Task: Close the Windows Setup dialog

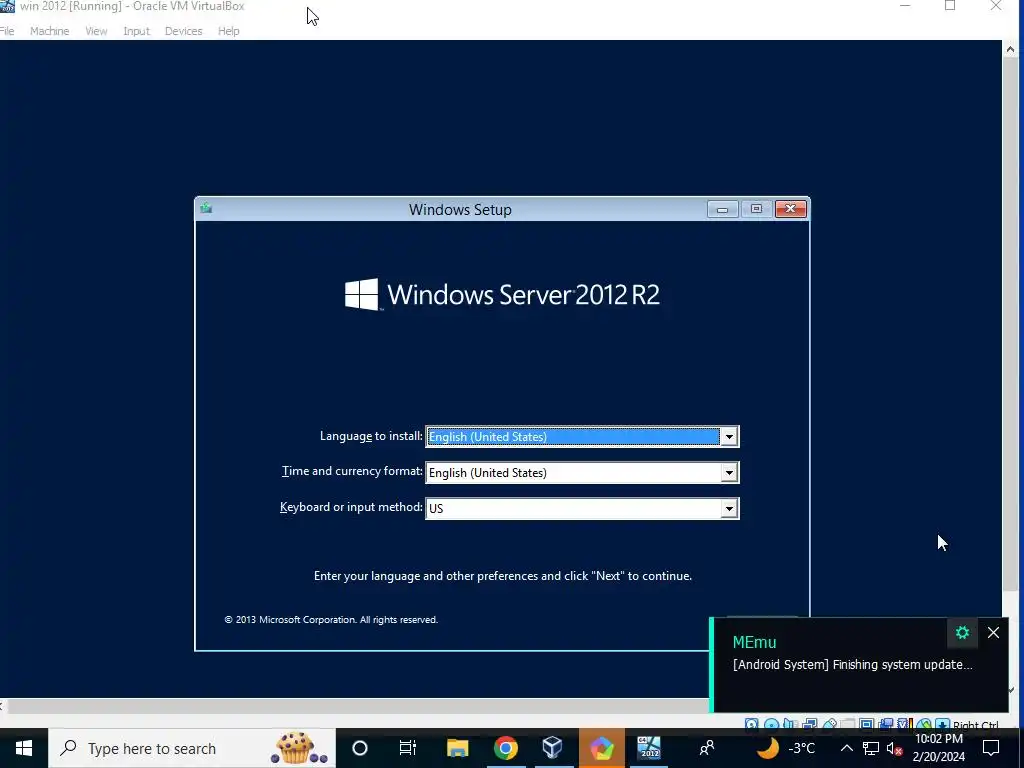Action: click(790, 209)
